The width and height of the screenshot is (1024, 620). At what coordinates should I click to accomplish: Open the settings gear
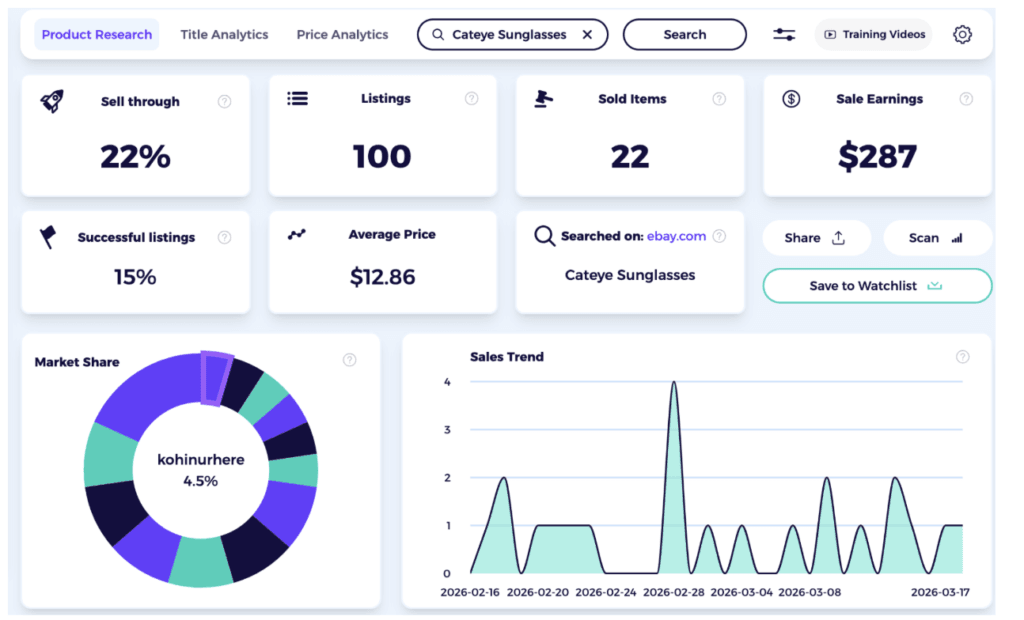click(x=961, y=33)
